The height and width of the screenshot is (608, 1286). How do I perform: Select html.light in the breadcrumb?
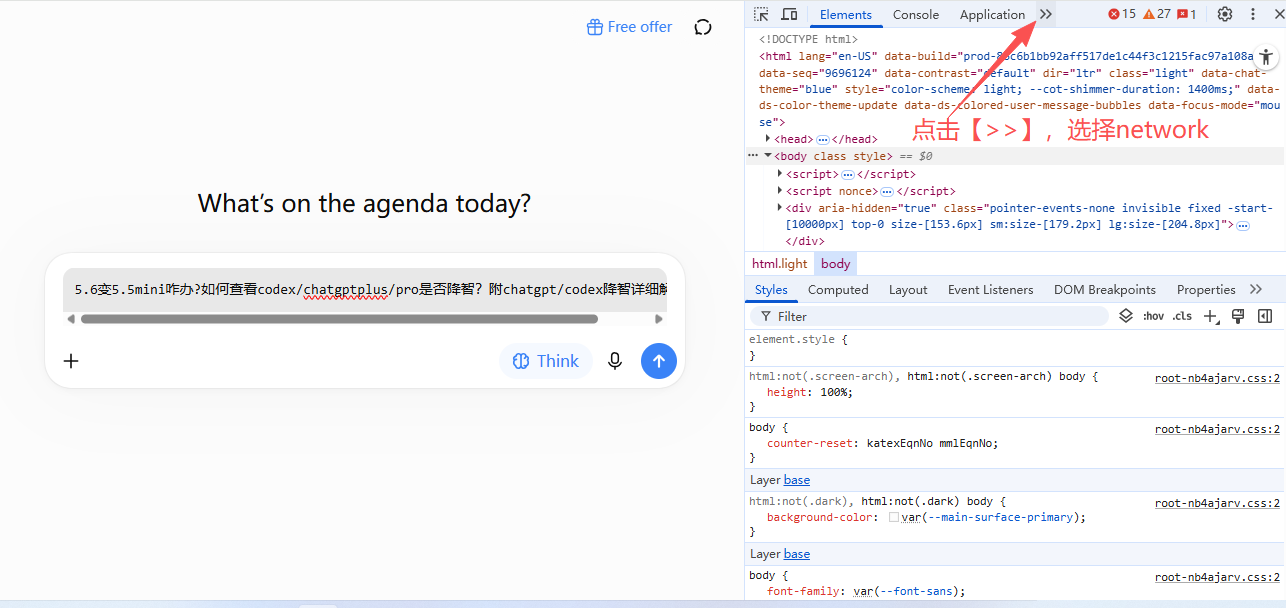click(780, 264)
